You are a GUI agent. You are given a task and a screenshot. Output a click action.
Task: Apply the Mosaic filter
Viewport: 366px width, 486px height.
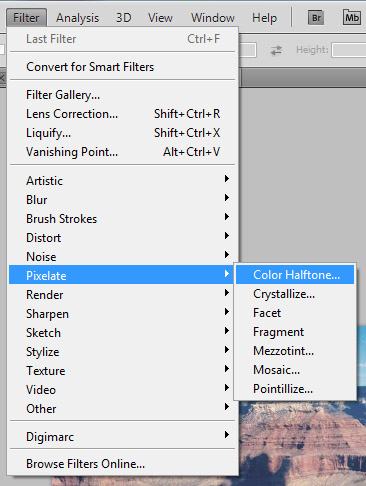[x=295, y=370]
